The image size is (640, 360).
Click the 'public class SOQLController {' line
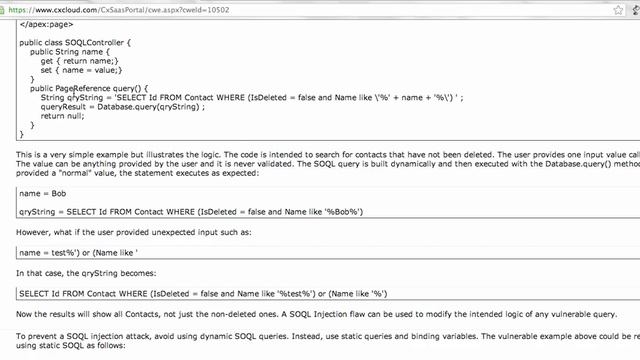75,42
